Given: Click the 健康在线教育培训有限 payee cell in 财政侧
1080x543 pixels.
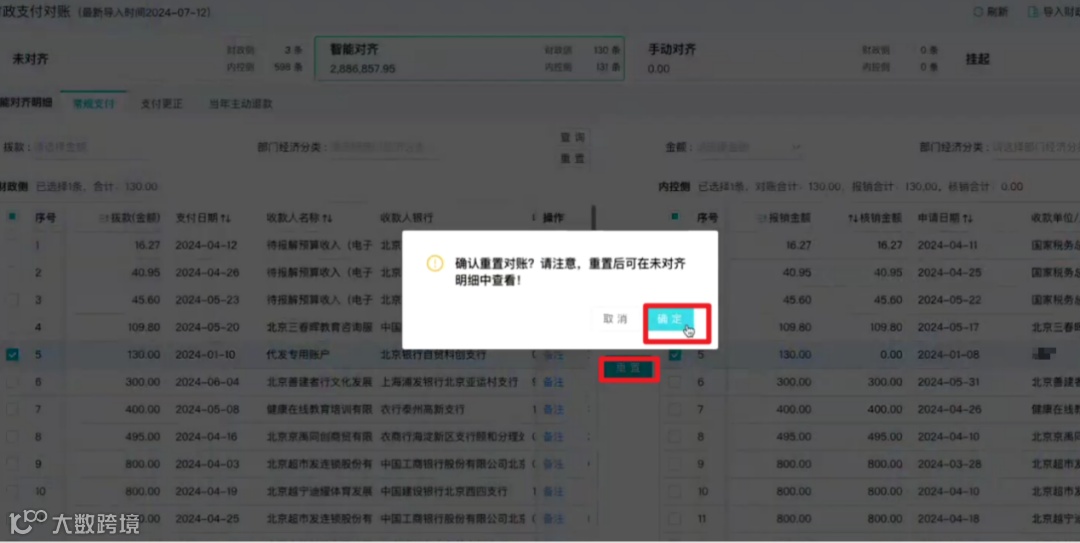Looking at the screenshot, I should tap(319, 409).
